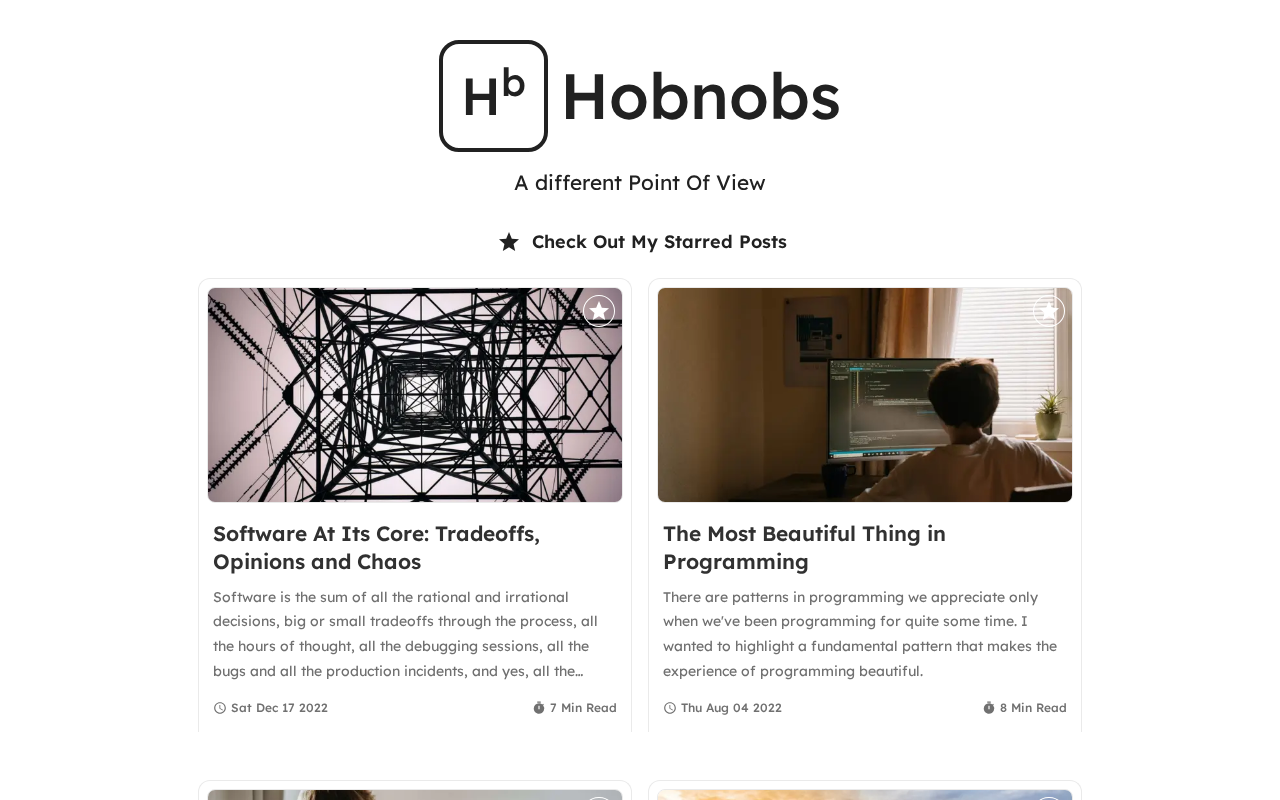Click clock icon beside Thu Aug 04 2022
Image resolution: width=1280 pixels, height=800 pixels.
coord(670,708)
